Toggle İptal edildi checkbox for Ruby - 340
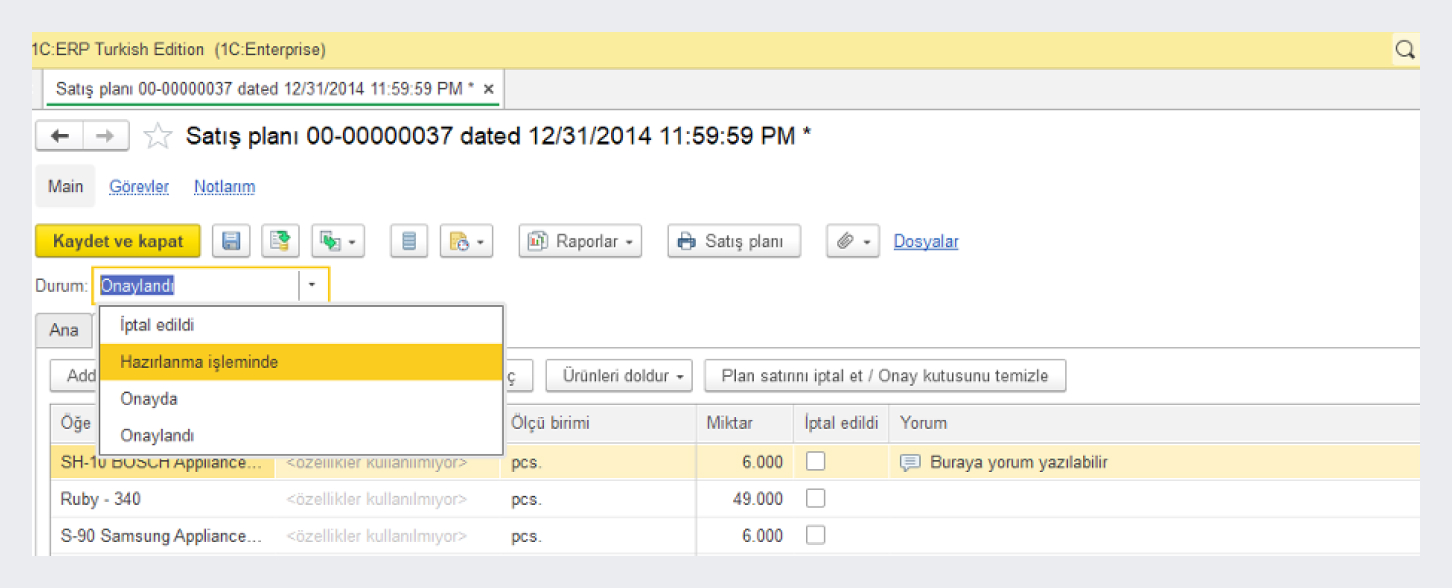The width and height of the screenshot is (1452, 588). tap(815, 499)
